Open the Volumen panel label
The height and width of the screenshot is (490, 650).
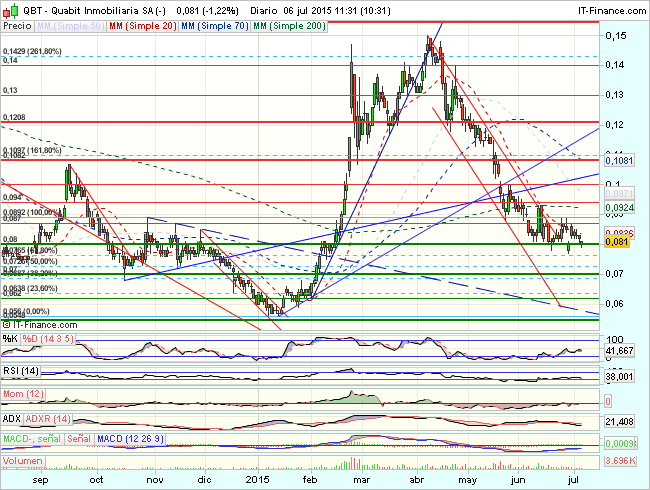coord(23,461)
